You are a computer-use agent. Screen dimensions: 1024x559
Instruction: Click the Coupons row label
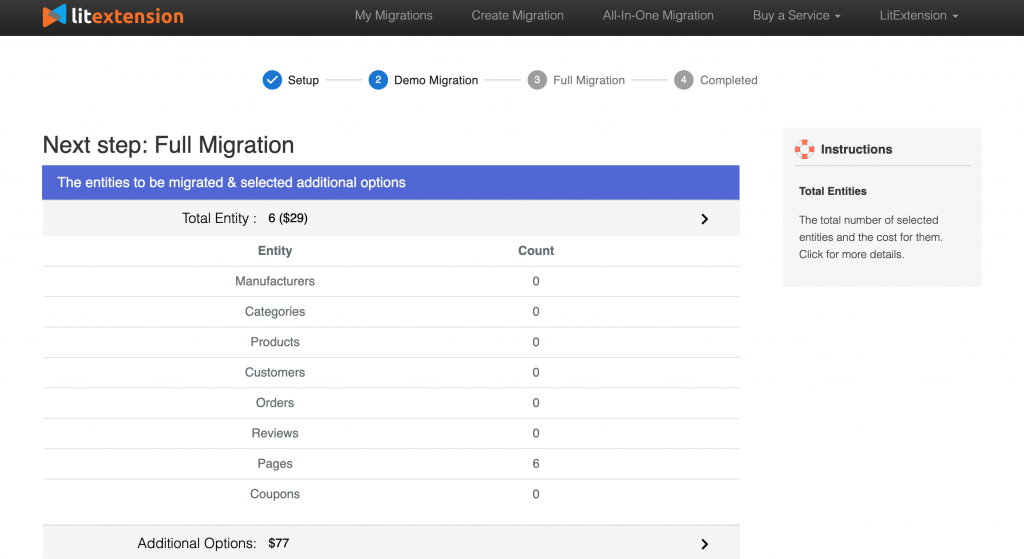click(275, 494)
